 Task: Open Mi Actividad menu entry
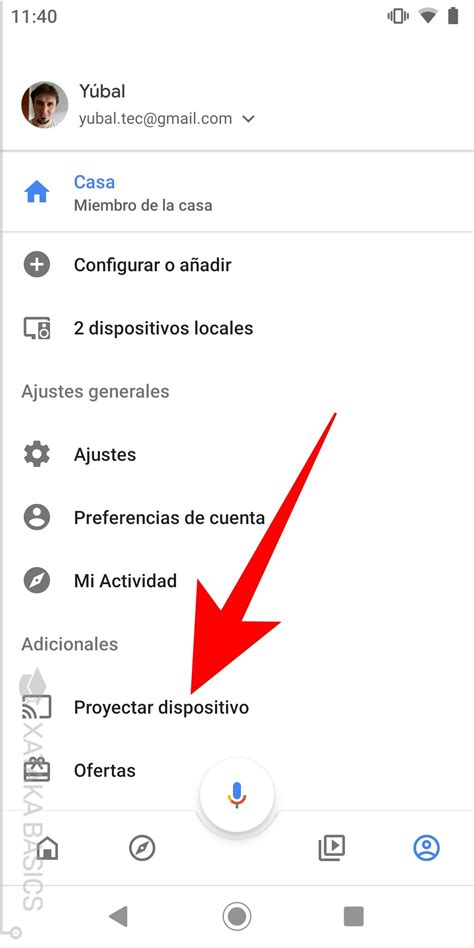pyautogui.click(x=237, y=581)
